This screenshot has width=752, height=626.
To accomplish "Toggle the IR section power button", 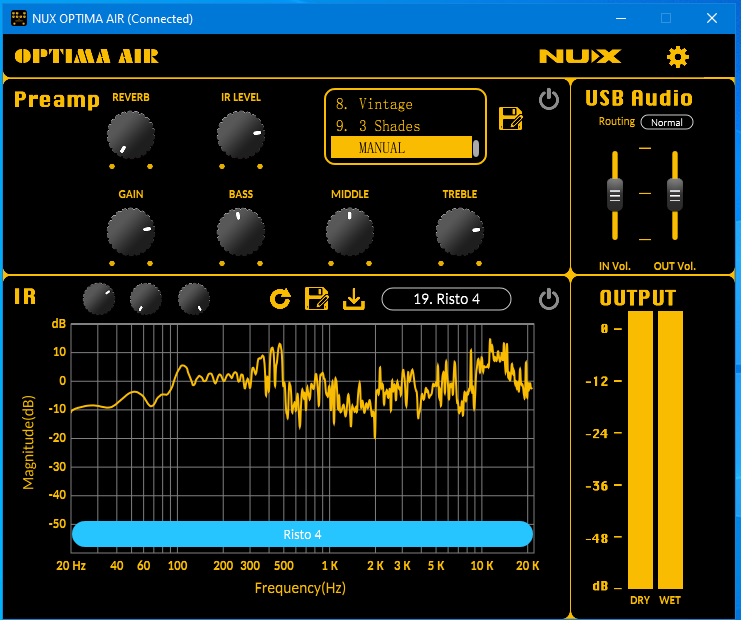I will [548, 299].
